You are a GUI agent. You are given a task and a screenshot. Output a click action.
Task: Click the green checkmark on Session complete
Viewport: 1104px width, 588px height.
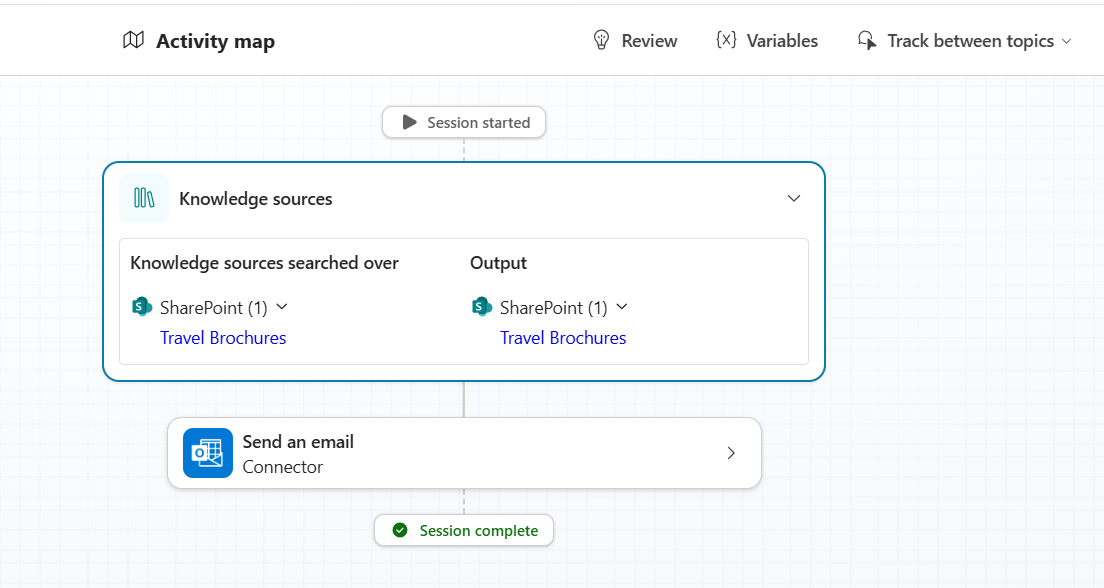pos(400,530)
